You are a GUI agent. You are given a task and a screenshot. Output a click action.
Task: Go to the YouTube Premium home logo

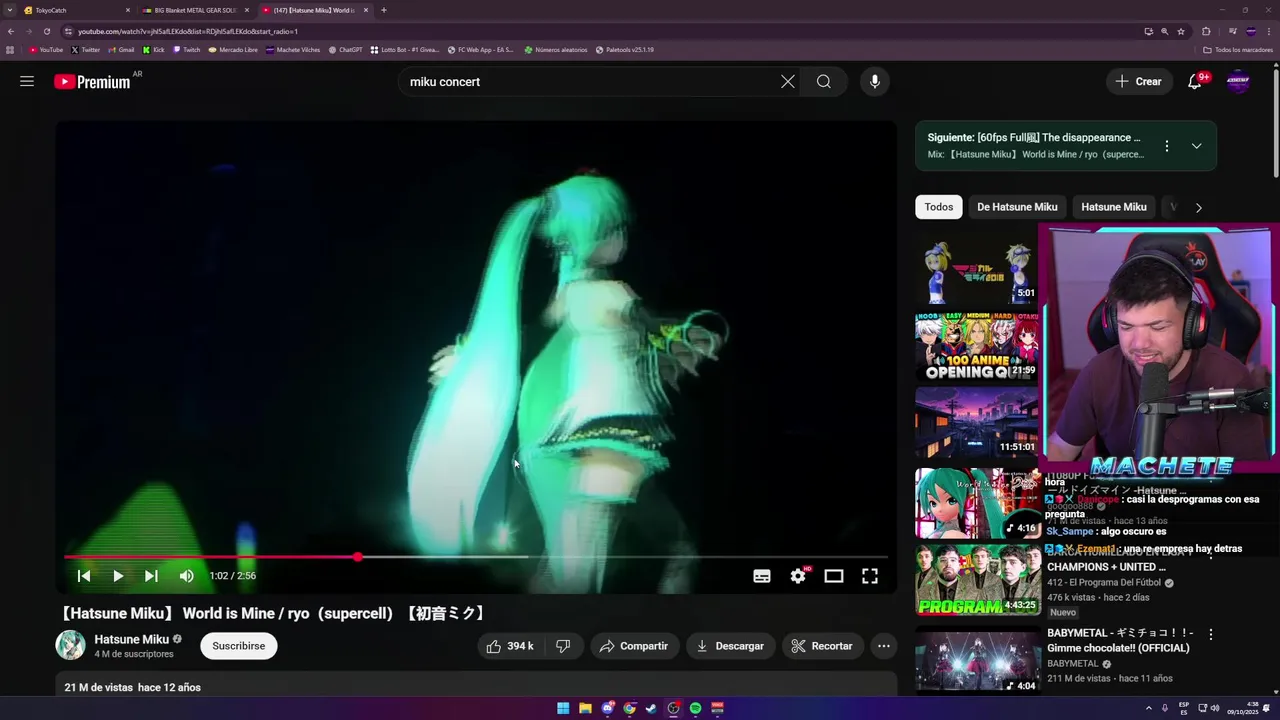(92, 82)
